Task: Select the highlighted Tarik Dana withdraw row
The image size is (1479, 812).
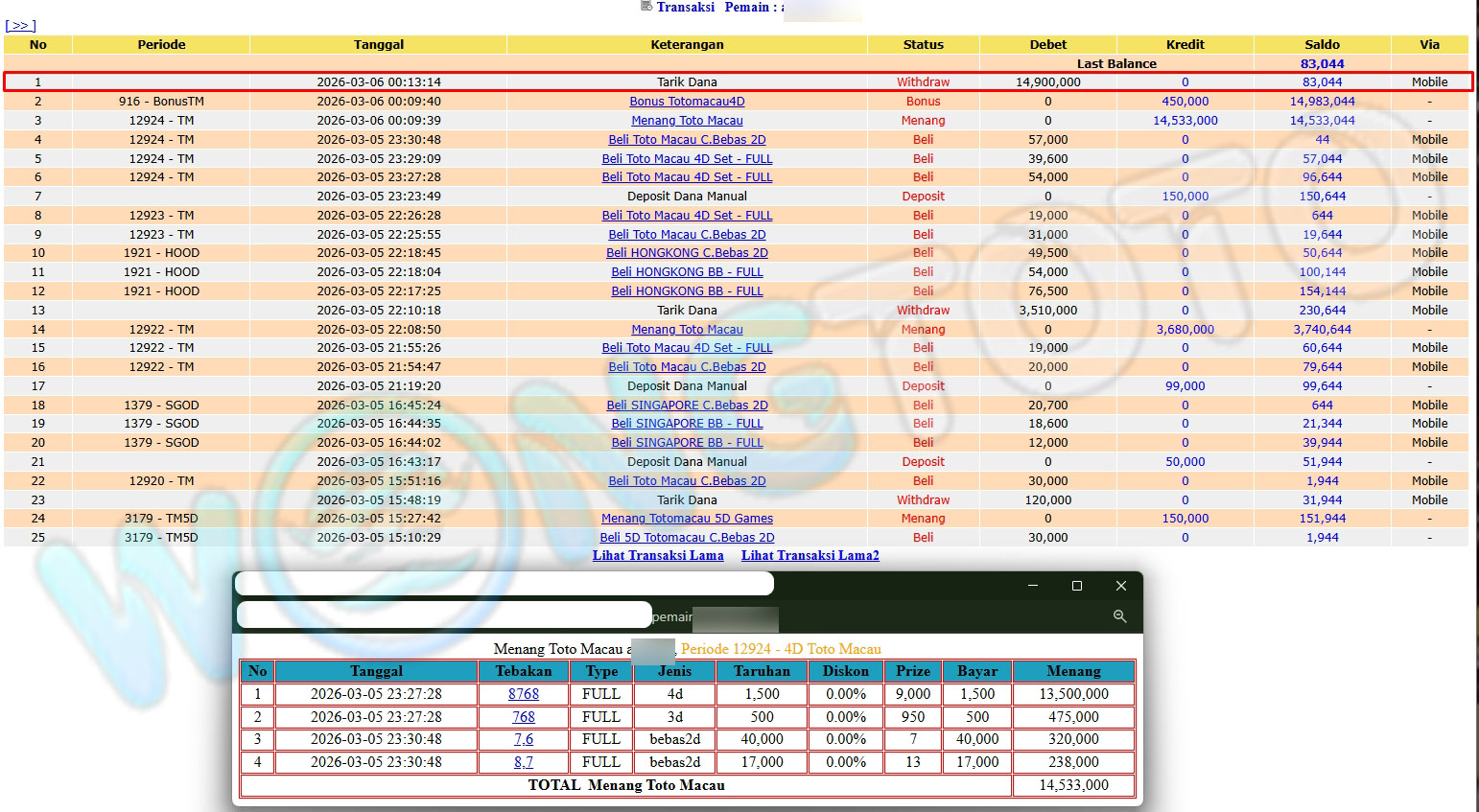Action: [x=687, y=82]
